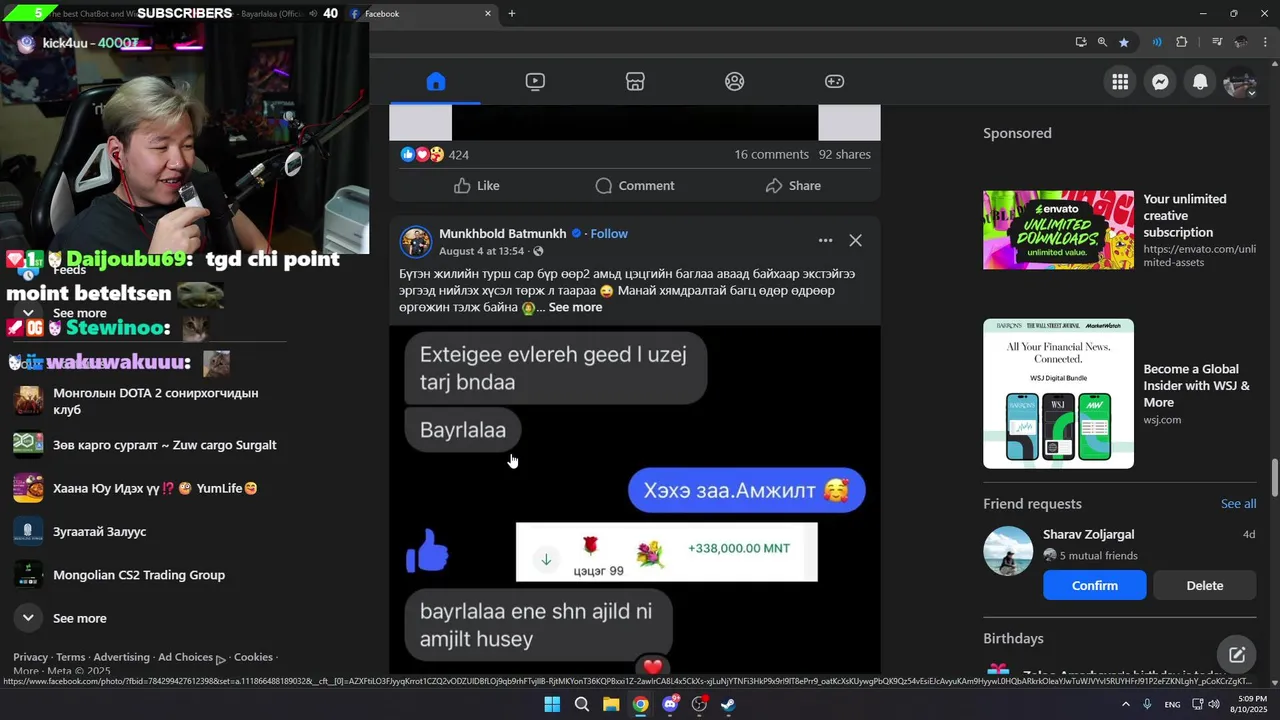This screenshot has height=720, width=1280.
Task: Open the blue sound-wave extension icon
Action: tap(1157, 42)
